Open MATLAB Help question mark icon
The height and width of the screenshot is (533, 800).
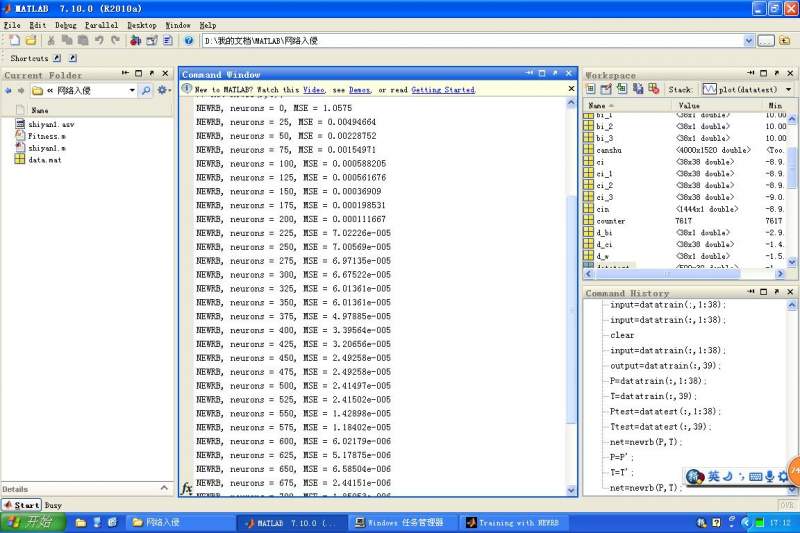tap(189, 41)
